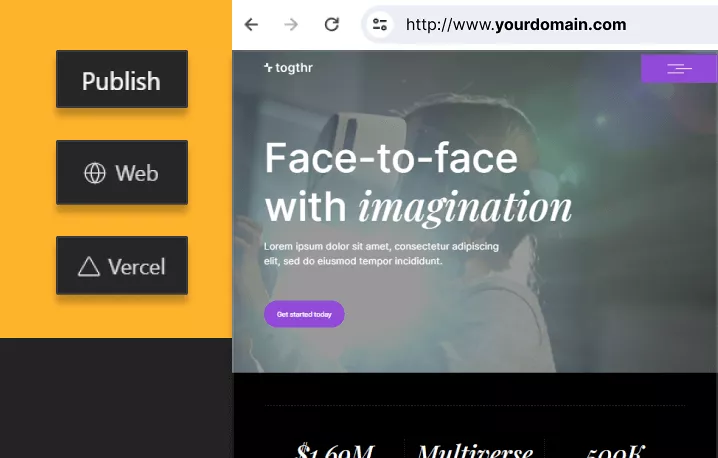Choose the Vercel publish option
This screenshot has width=718, height=458.
(x=122, y=265)
